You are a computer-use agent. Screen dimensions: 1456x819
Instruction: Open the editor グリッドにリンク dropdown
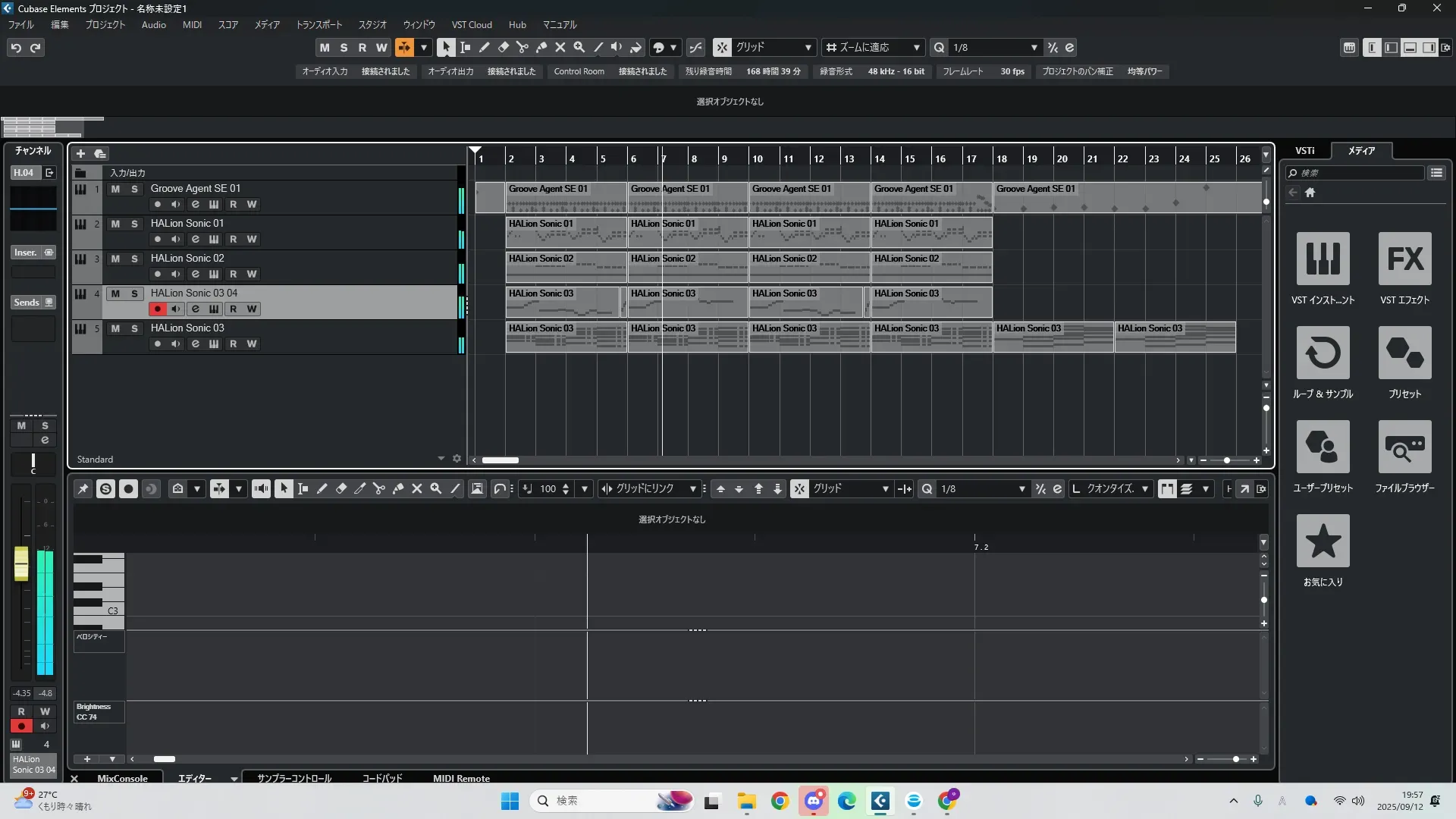point(692,489)
